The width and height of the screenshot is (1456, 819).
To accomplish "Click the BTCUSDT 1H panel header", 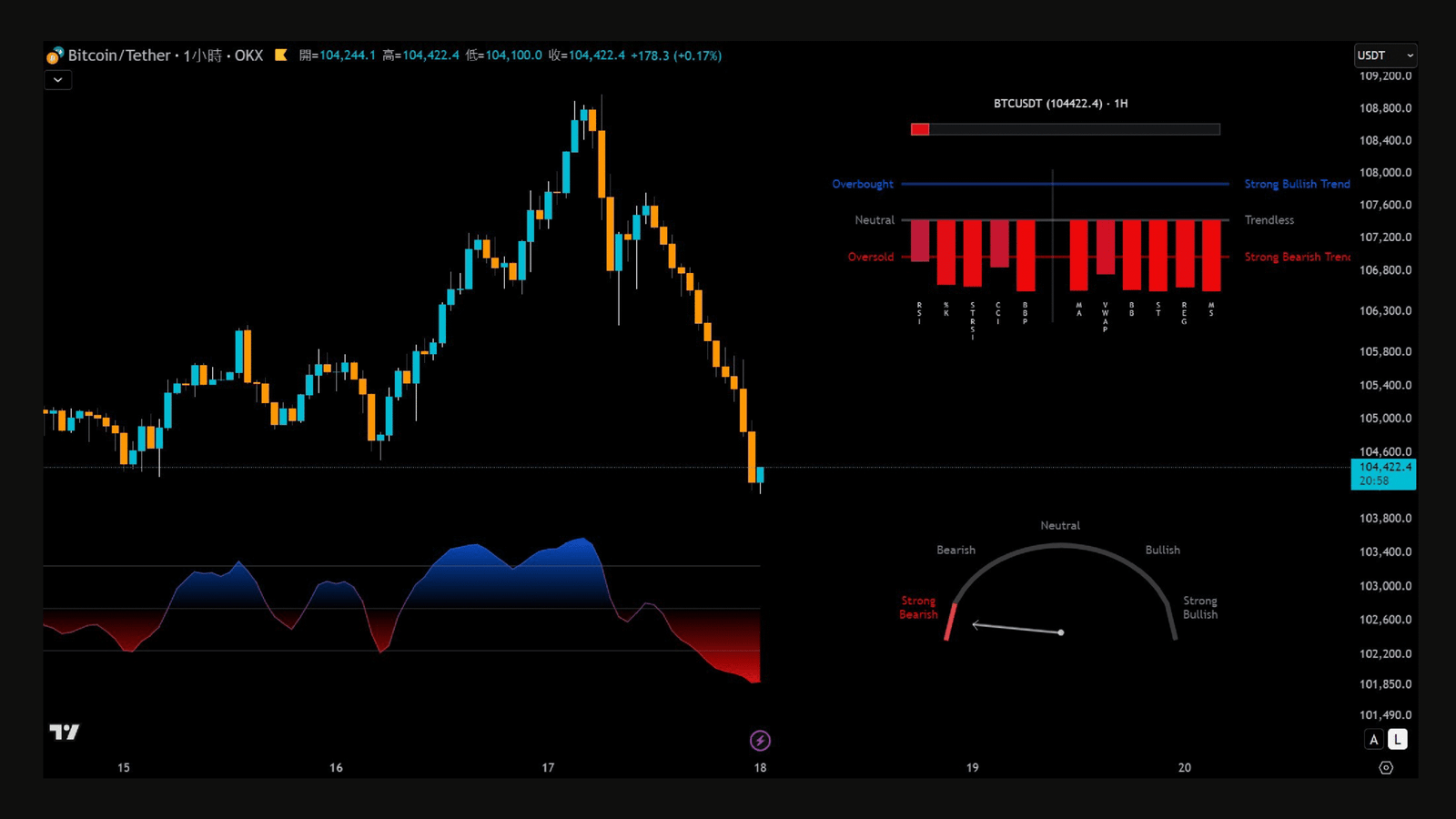I will coord(1060,104).
